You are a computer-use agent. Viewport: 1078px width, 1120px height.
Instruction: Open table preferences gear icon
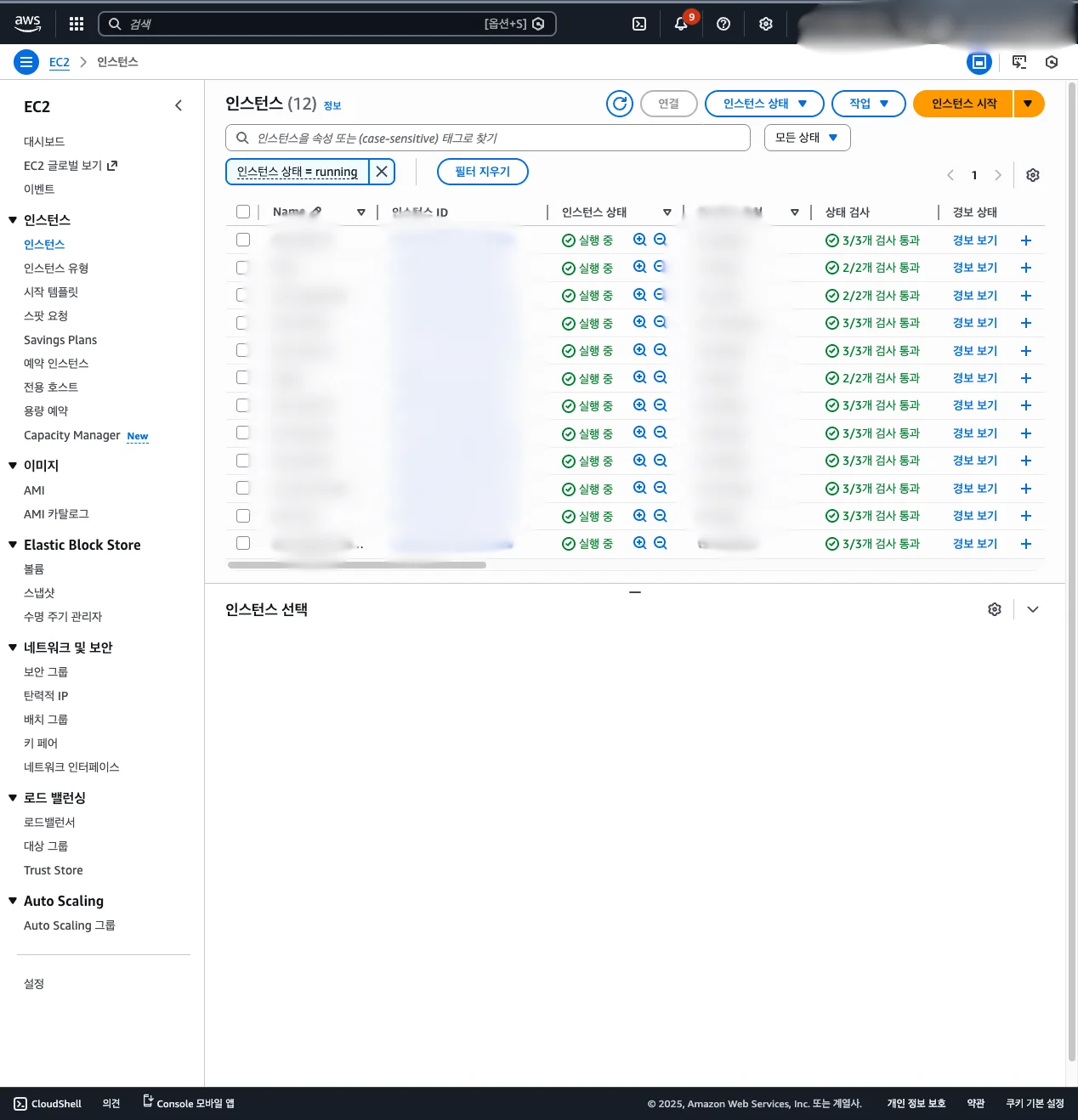[1033, 175]
